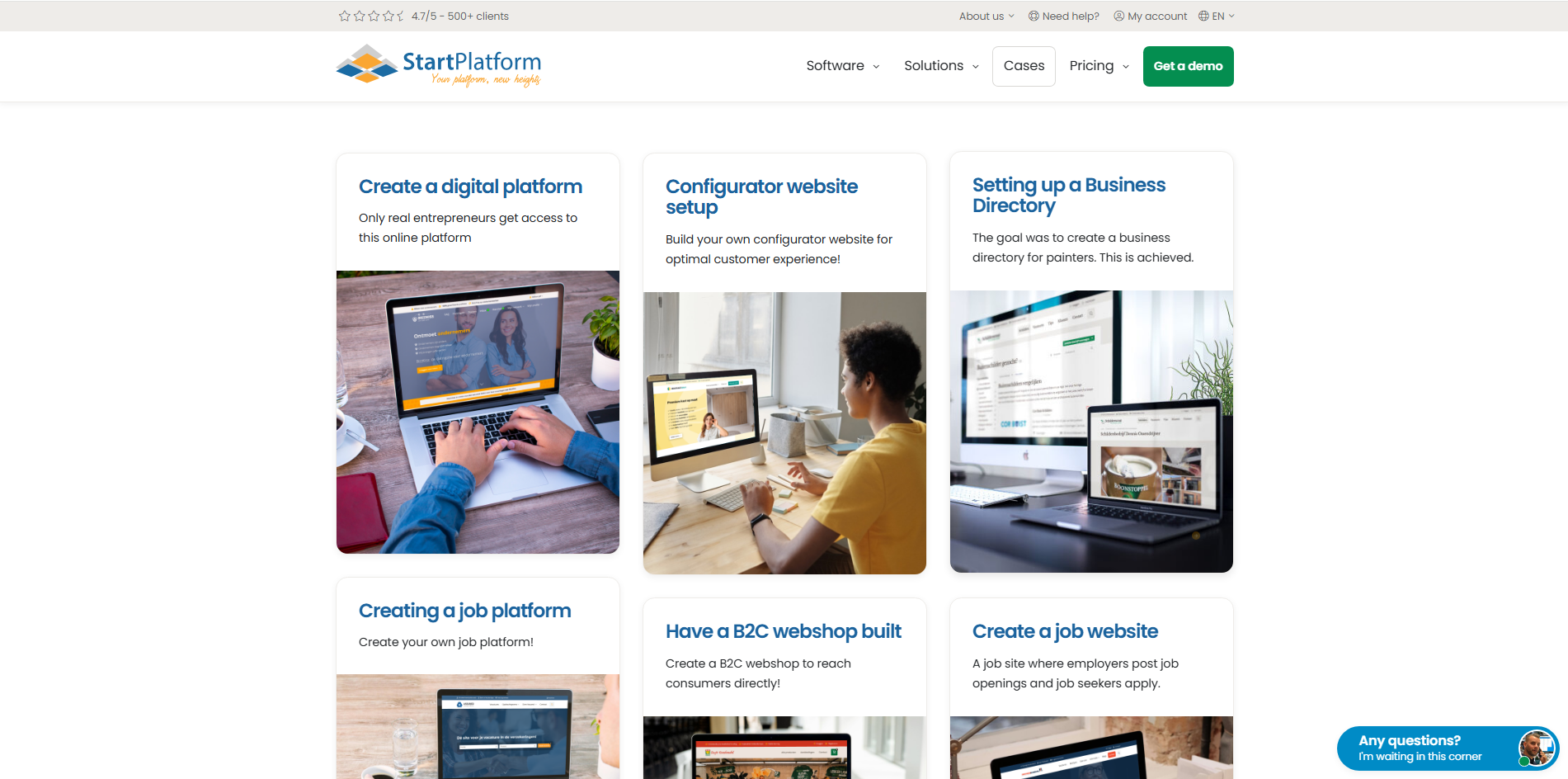
Task: Click the StartPlatform logo
Action: pos(439,66)
